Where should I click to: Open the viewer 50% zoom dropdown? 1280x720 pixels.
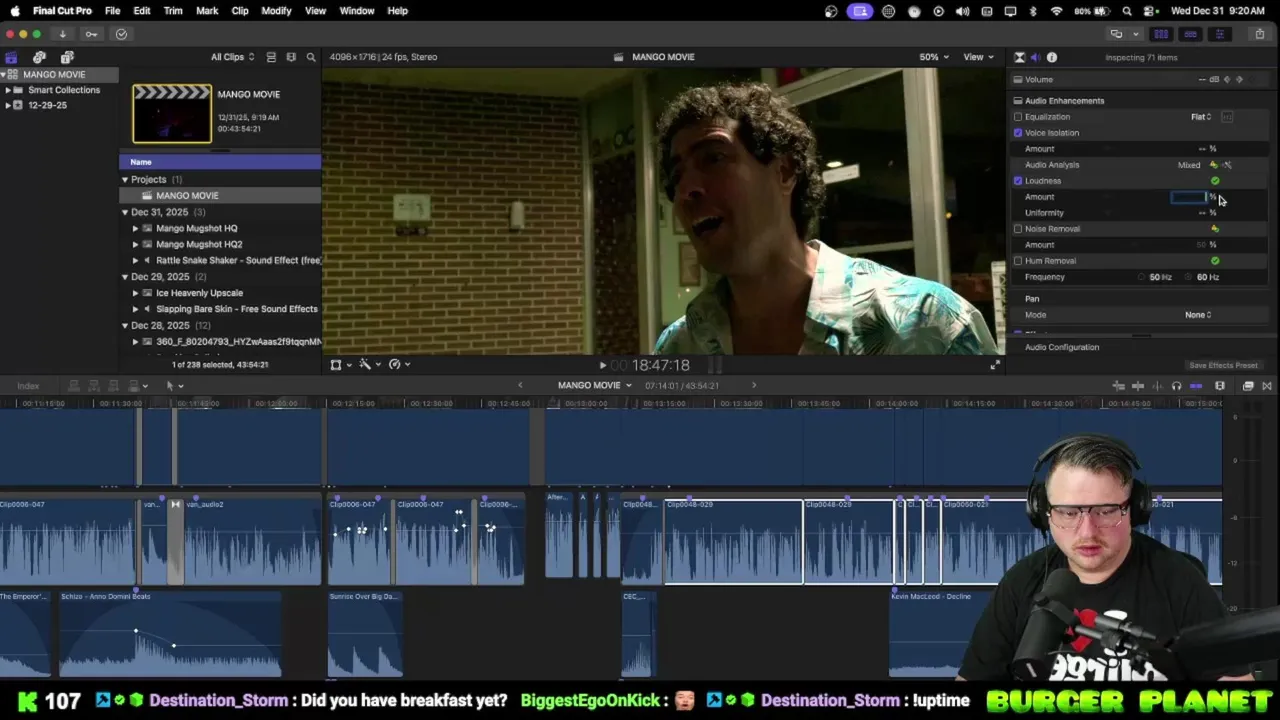(x=935, y=57)
